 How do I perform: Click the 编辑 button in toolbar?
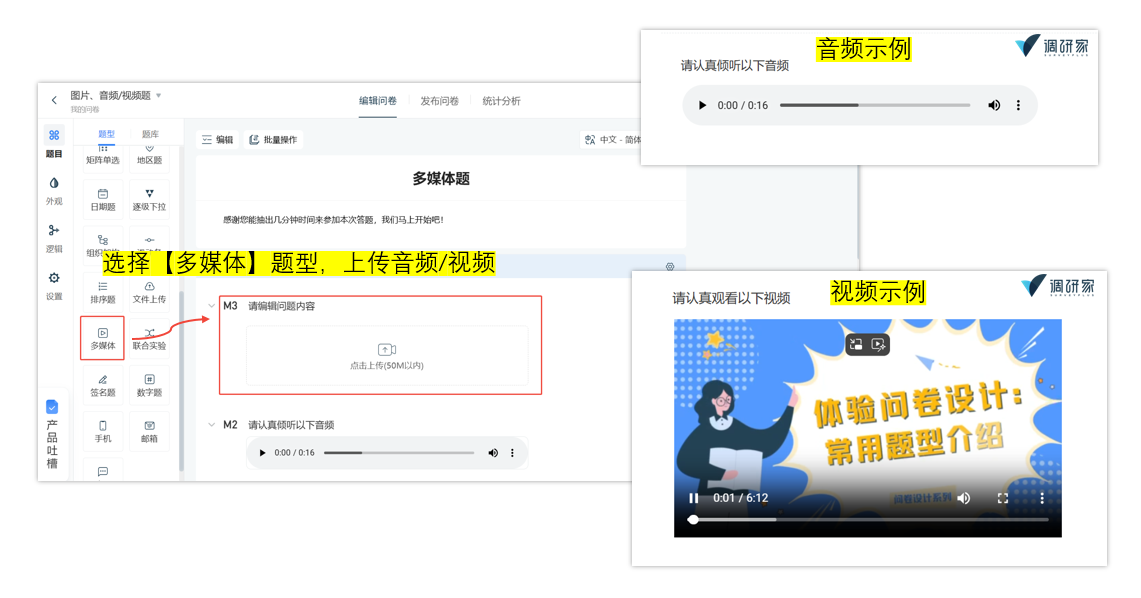coord(218,140)
